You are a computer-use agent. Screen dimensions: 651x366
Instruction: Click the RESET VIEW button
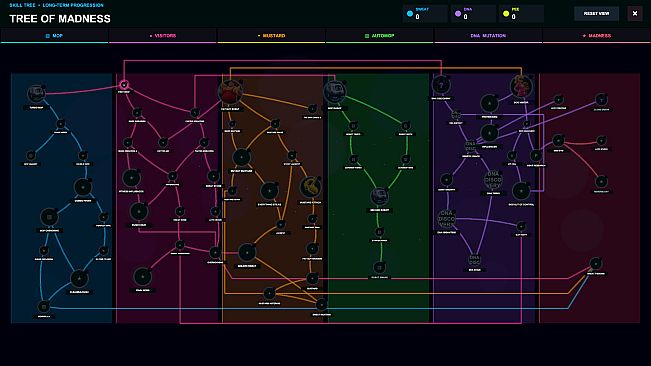point(596,14)
